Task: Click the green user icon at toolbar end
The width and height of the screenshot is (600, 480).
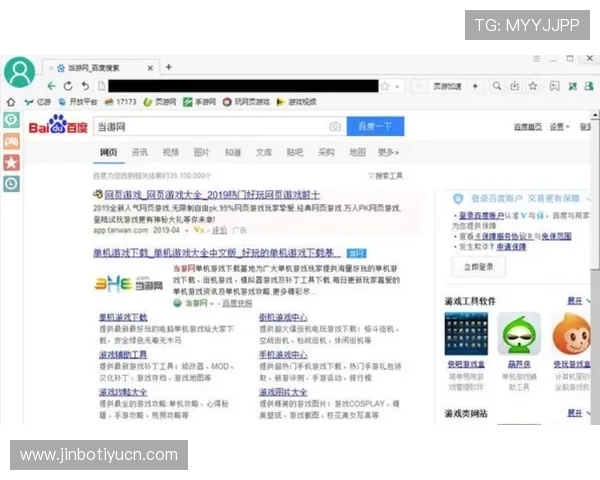Action: tap(589, 86)
